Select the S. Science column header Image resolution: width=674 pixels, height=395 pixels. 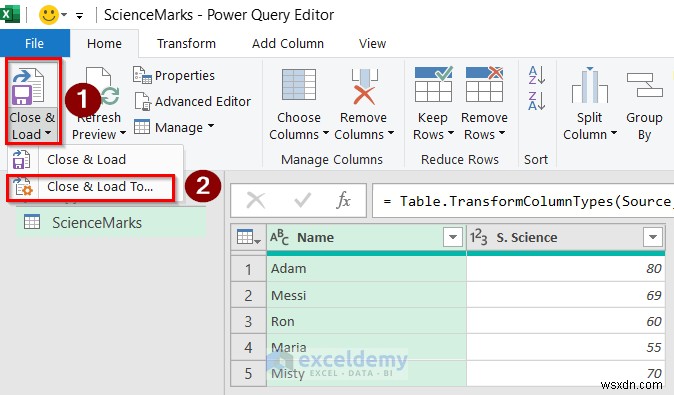pos(566,237)
